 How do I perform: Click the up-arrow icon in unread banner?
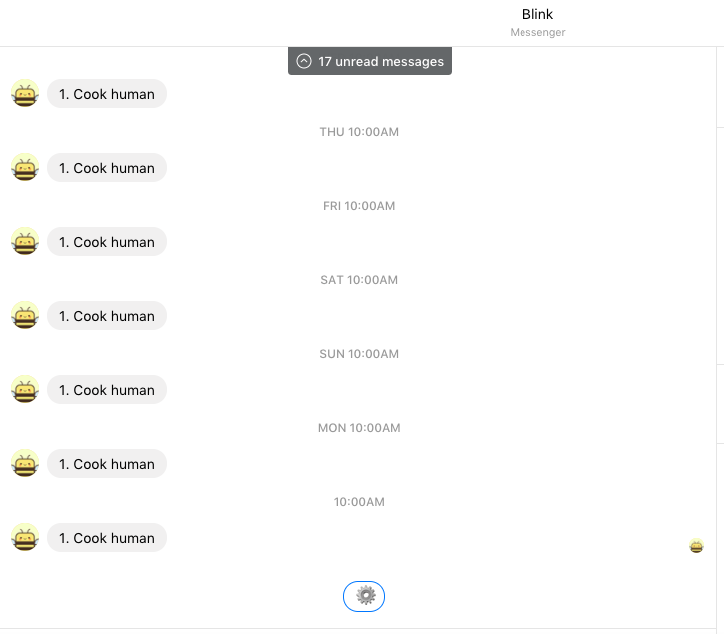click(304, 61)
